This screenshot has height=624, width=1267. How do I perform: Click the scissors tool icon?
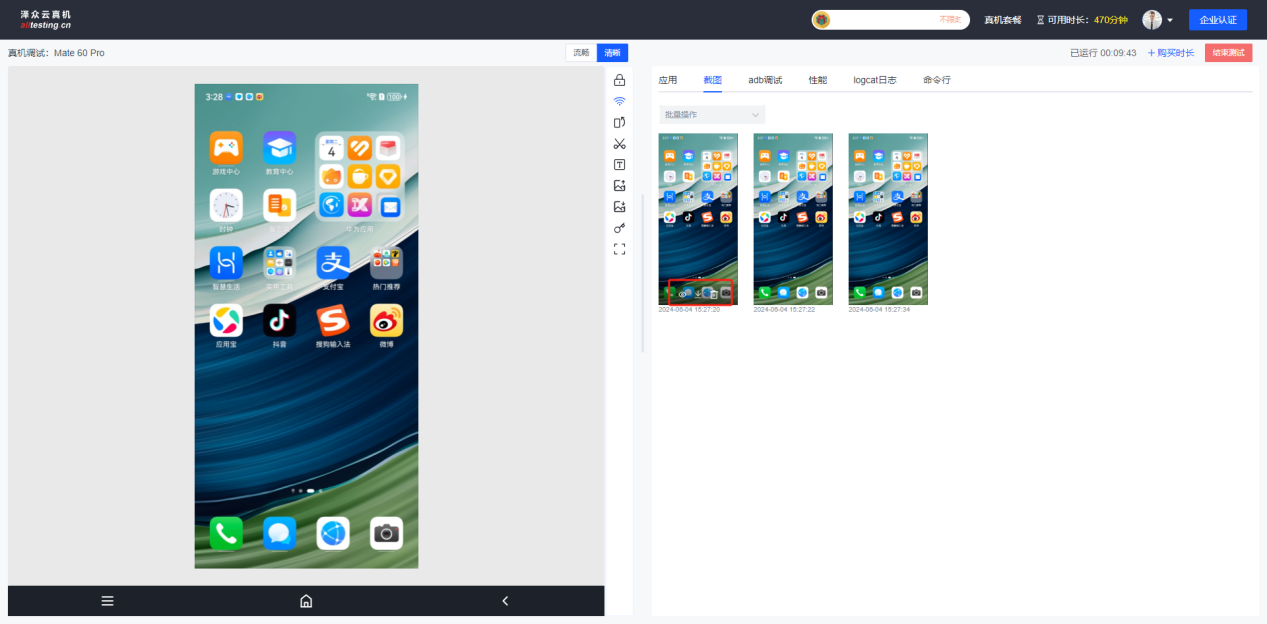[x=619, y=144]
